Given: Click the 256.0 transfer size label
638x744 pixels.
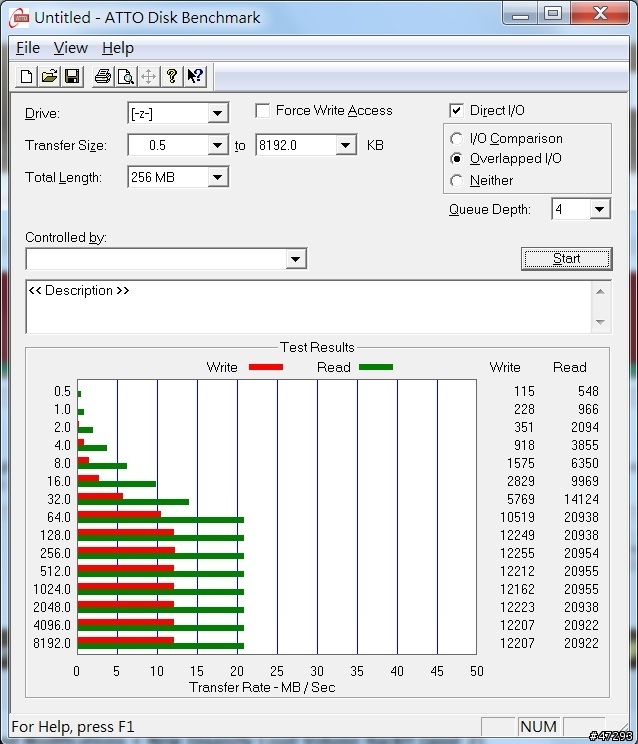Looking at the screenshot, I should click(55, 553).
